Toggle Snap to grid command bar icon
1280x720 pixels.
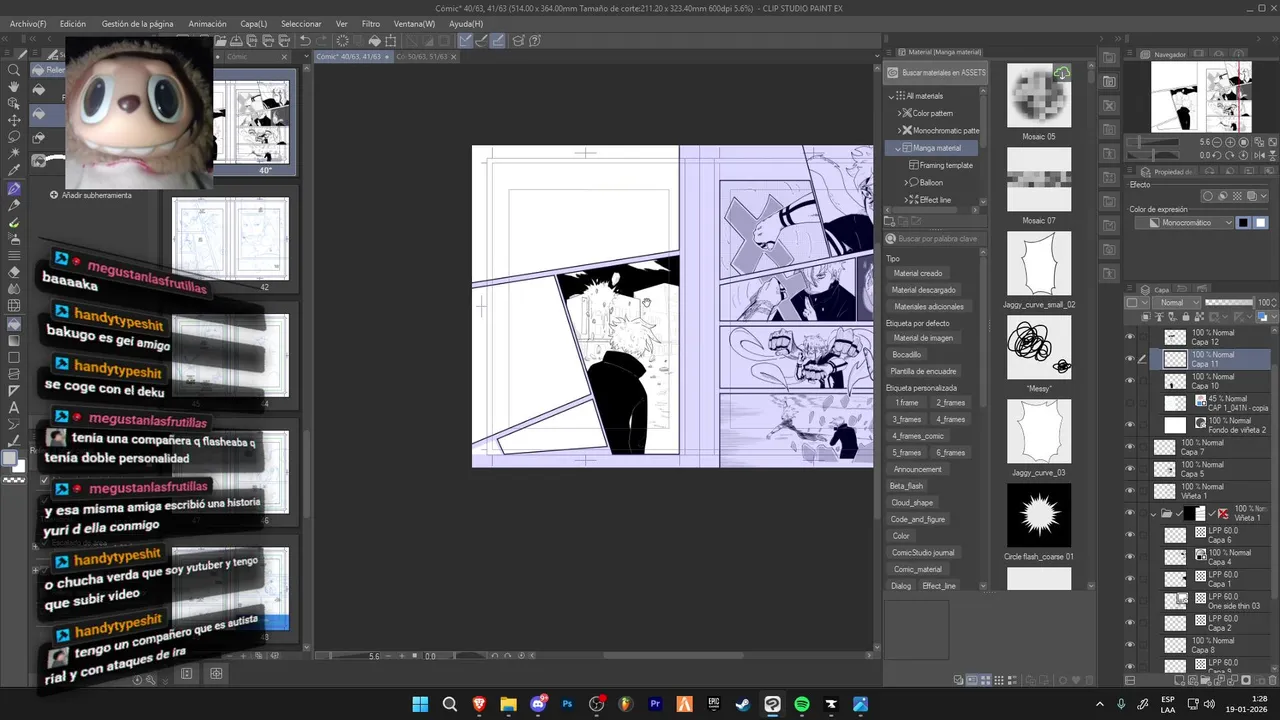pyautogui.click(x=500, y=41)
